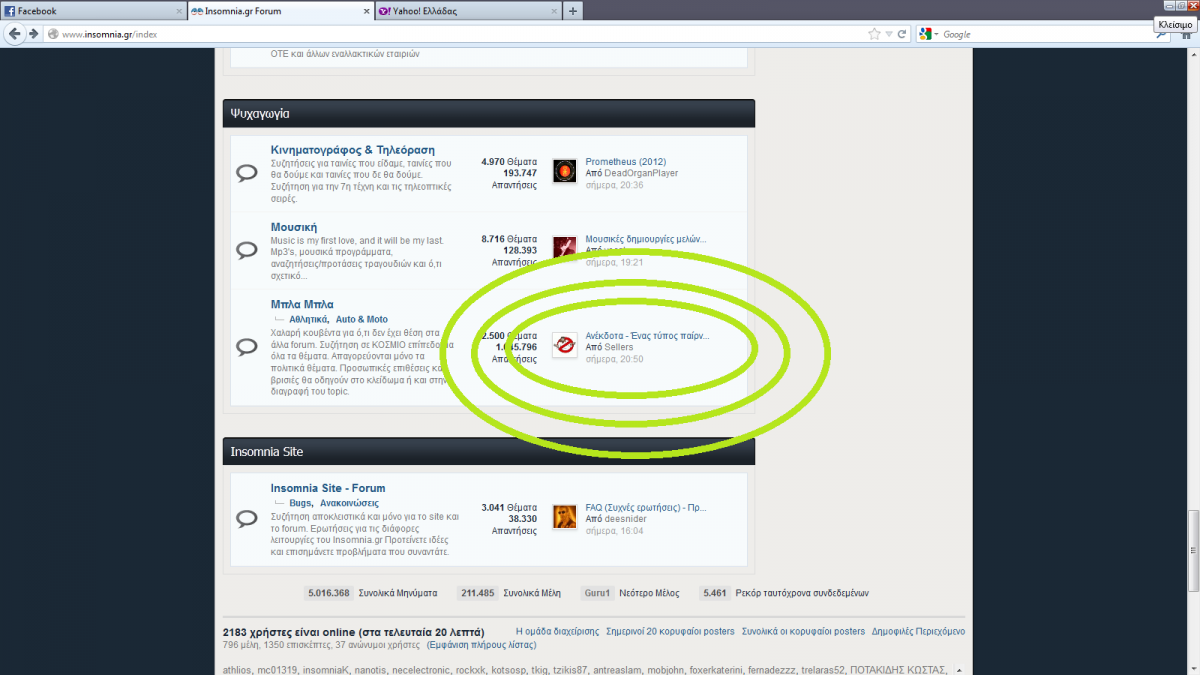1200x675 pixels.
Task: Click the speech bubble icon for Insomnia Site - Forum
Action: click(247, 519)
